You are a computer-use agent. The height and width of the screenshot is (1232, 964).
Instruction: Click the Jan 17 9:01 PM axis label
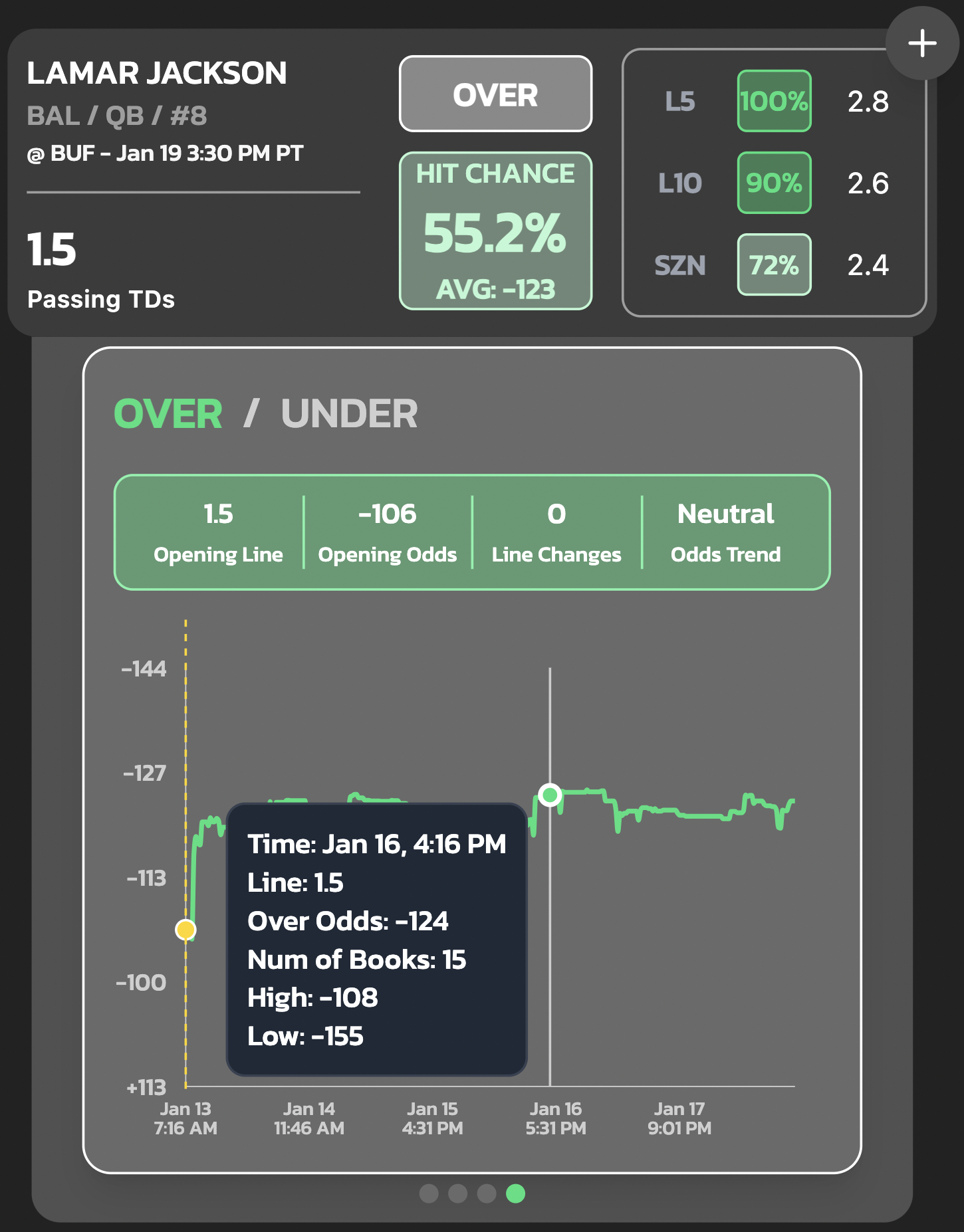click(679, 1118)
